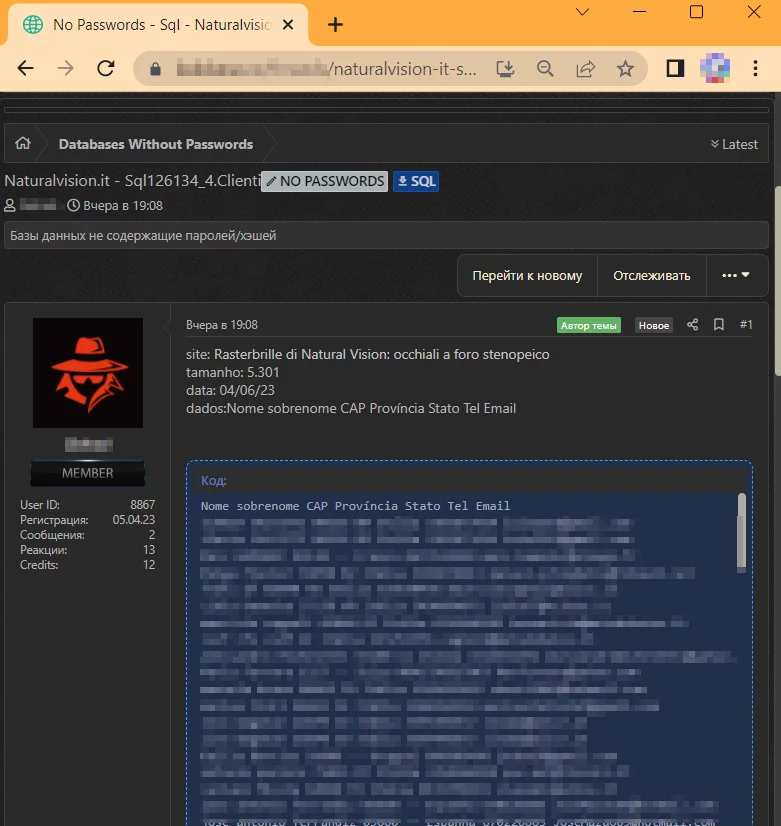Viewport: 781px width, 826px height.
Task: Click the code block scrollbar
Action: click(x=741, y=530)
